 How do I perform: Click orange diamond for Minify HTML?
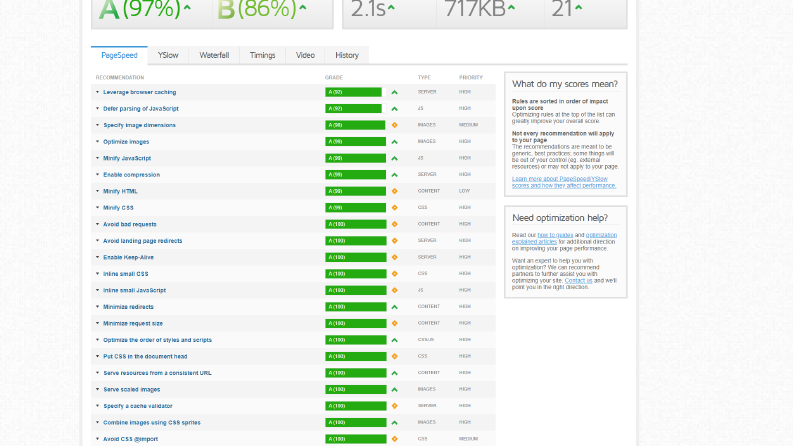click(x=394, y=191)
